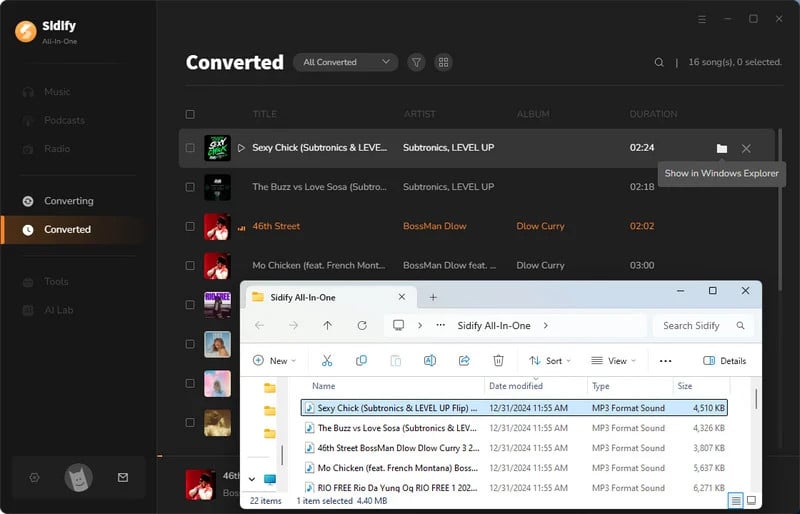This screenshot has height=514, width=800.
Task: Select 46th Street BossMan Dlow MP3 file
Action: click(514, 448)
